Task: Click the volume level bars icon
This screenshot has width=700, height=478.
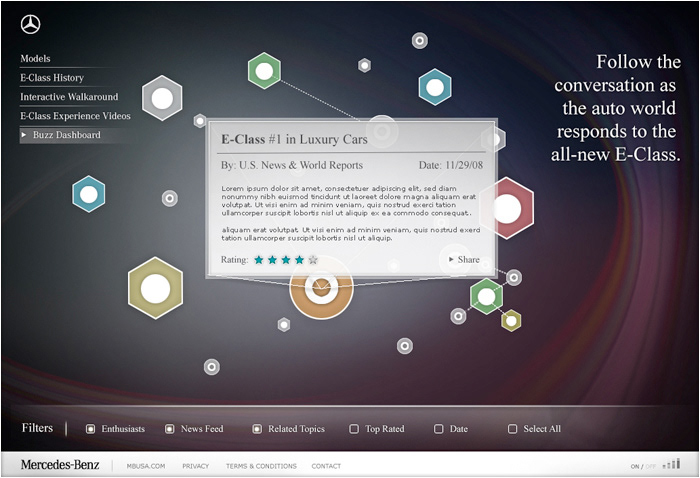Action: pyautogui.click(x=672, y=464)
